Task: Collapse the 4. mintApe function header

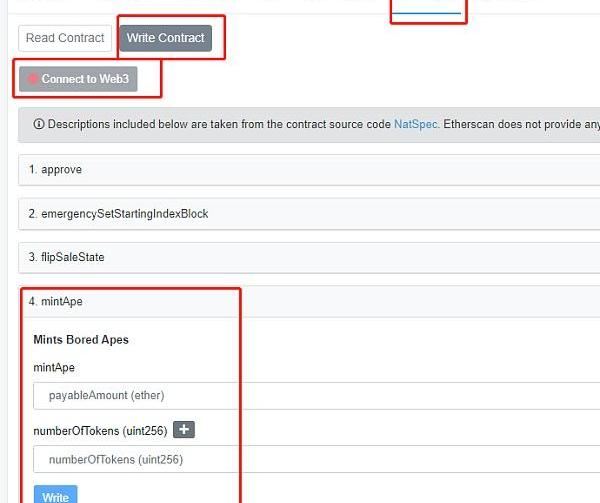Action: 309,301
